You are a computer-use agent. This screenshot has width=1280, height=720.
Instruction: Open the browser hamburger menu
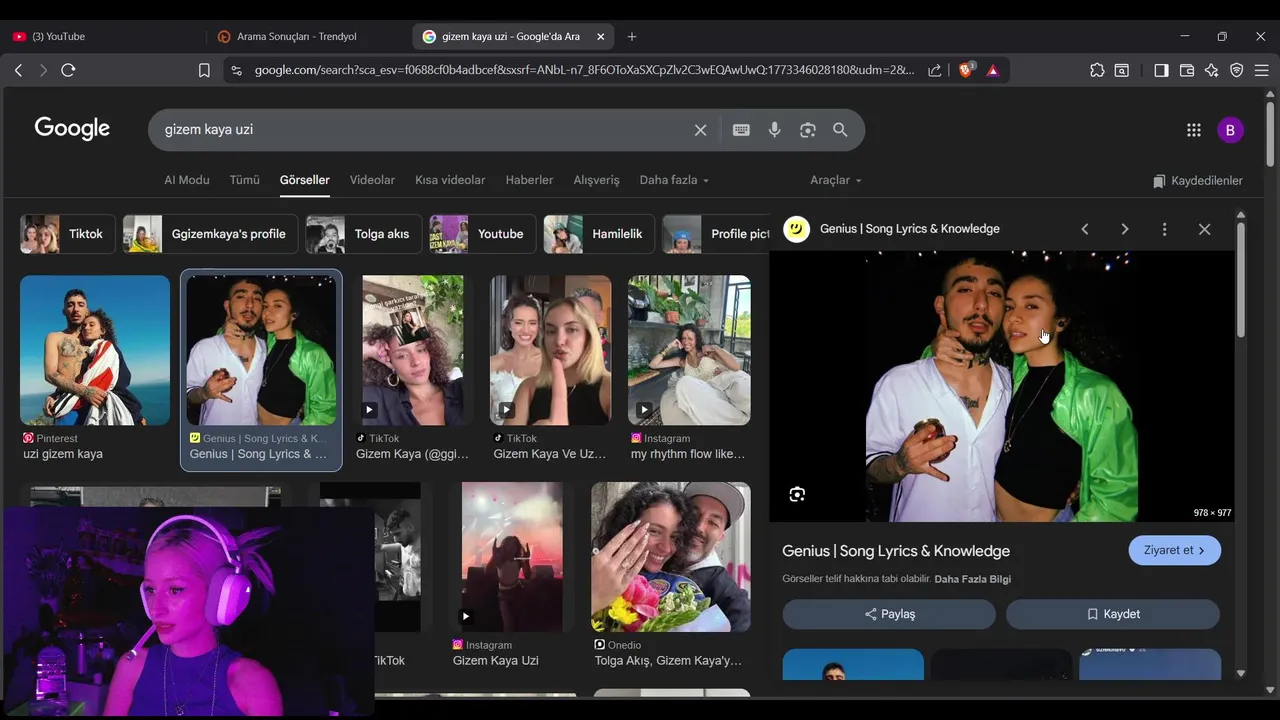coord(1262,70)
